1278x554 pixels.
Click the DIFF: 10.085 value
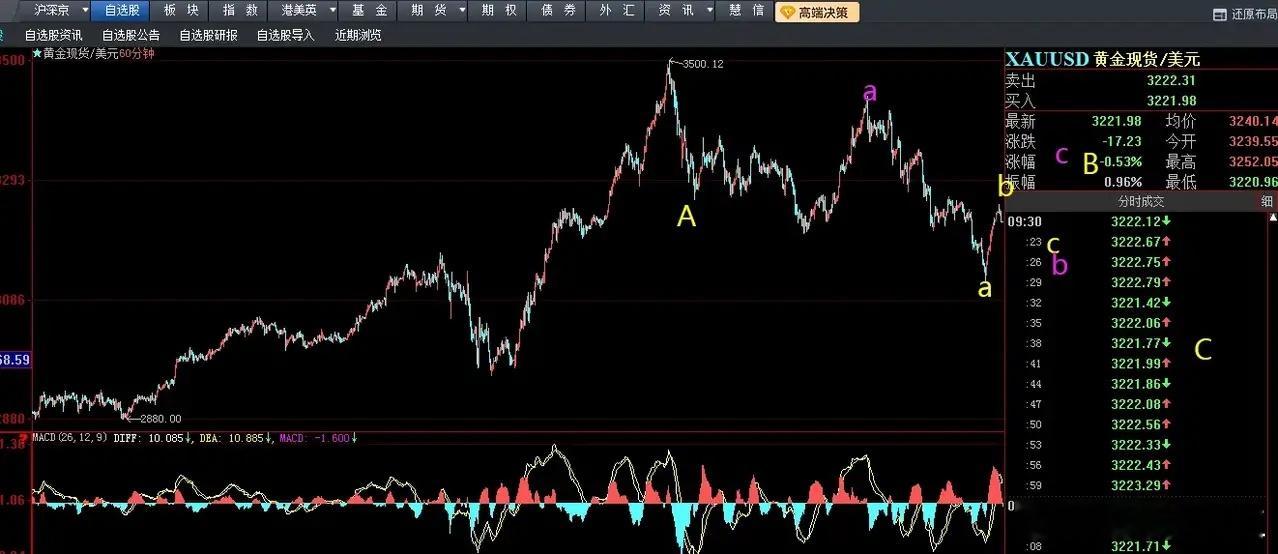coord(151,438)
